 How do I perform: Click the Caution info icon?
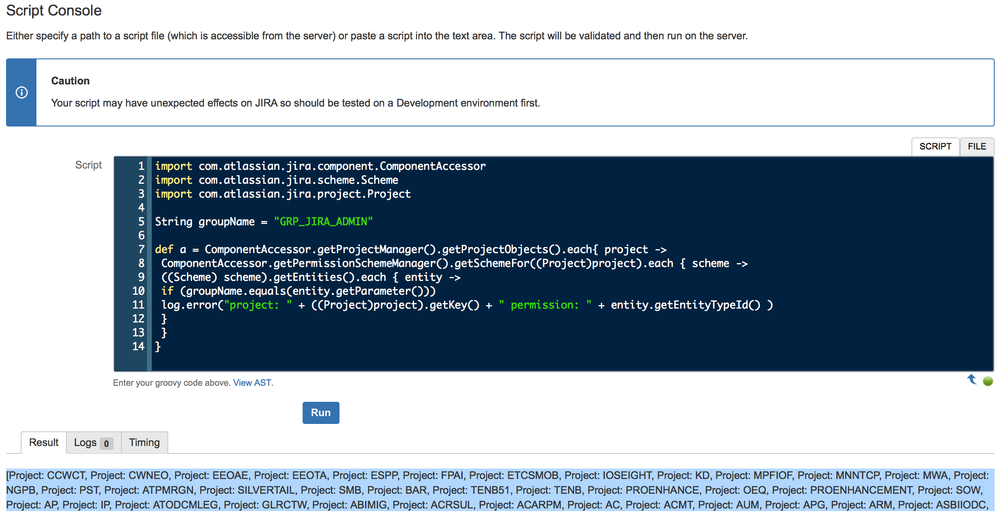(x=22, y=92)
